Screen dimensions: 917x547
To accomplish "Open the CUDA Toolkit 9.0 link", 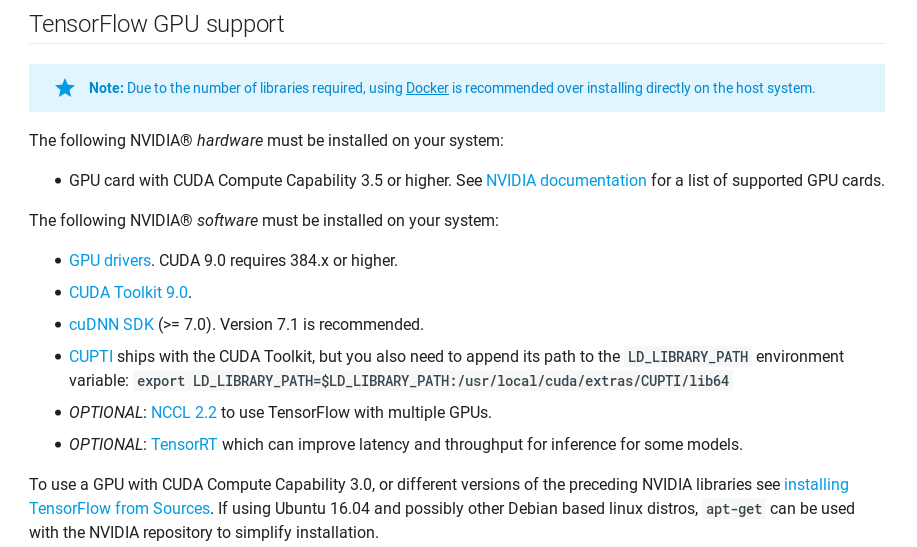I will tap(128, 293).
